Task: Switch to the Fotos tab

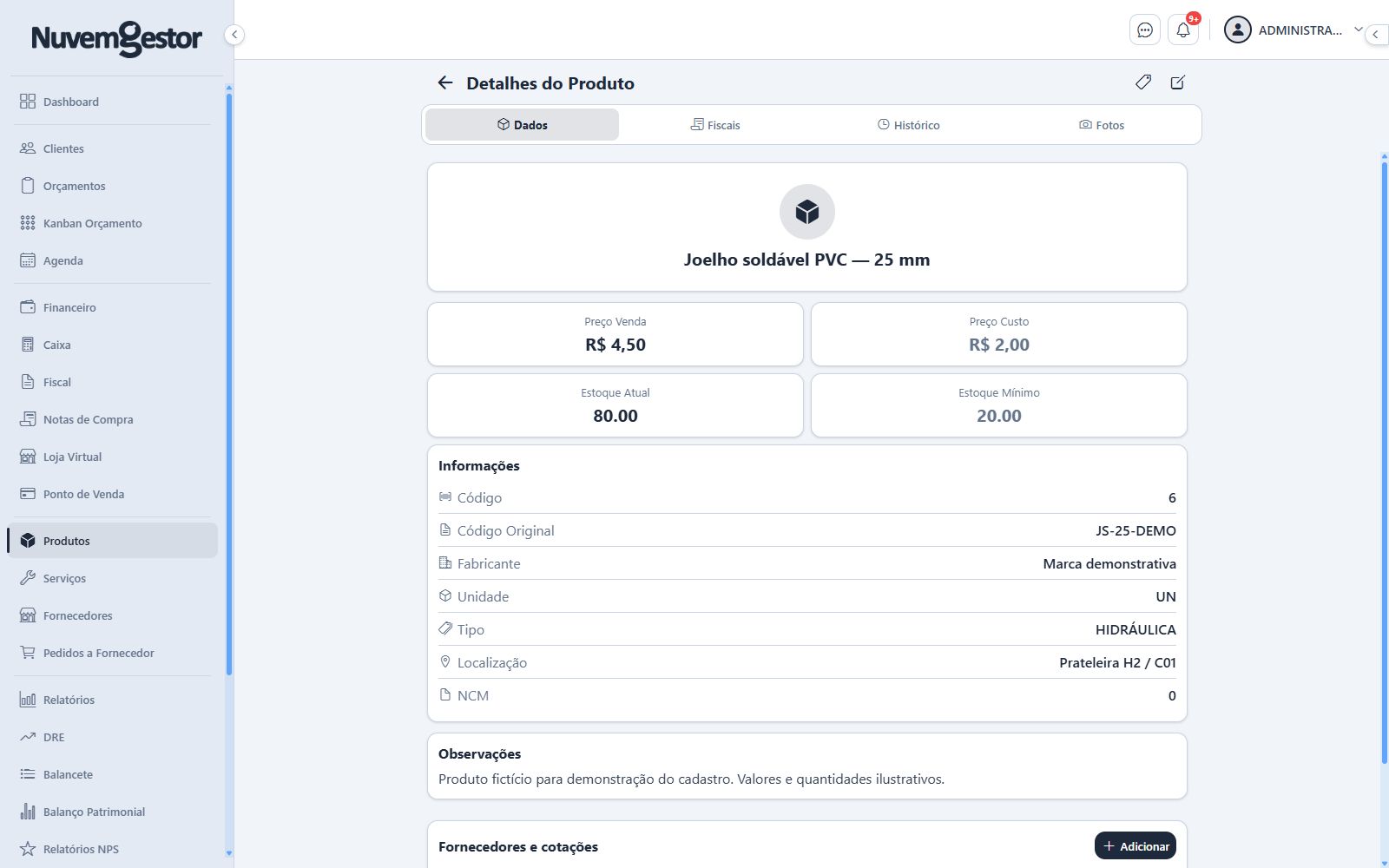Action: click(1102, 125)
